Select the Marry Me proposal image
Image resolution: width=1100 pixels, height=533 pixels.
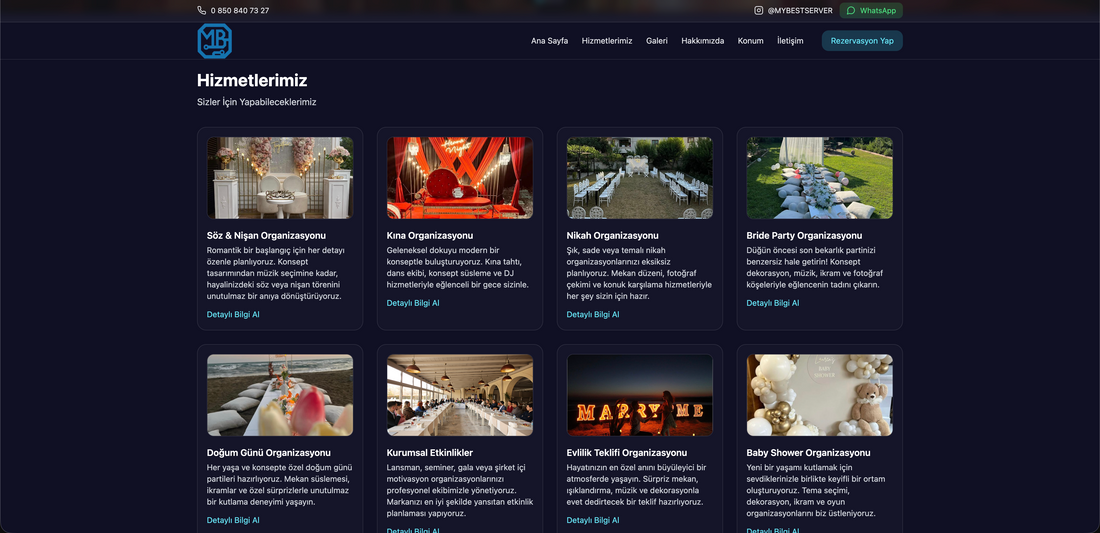click(x=639, y=395)
